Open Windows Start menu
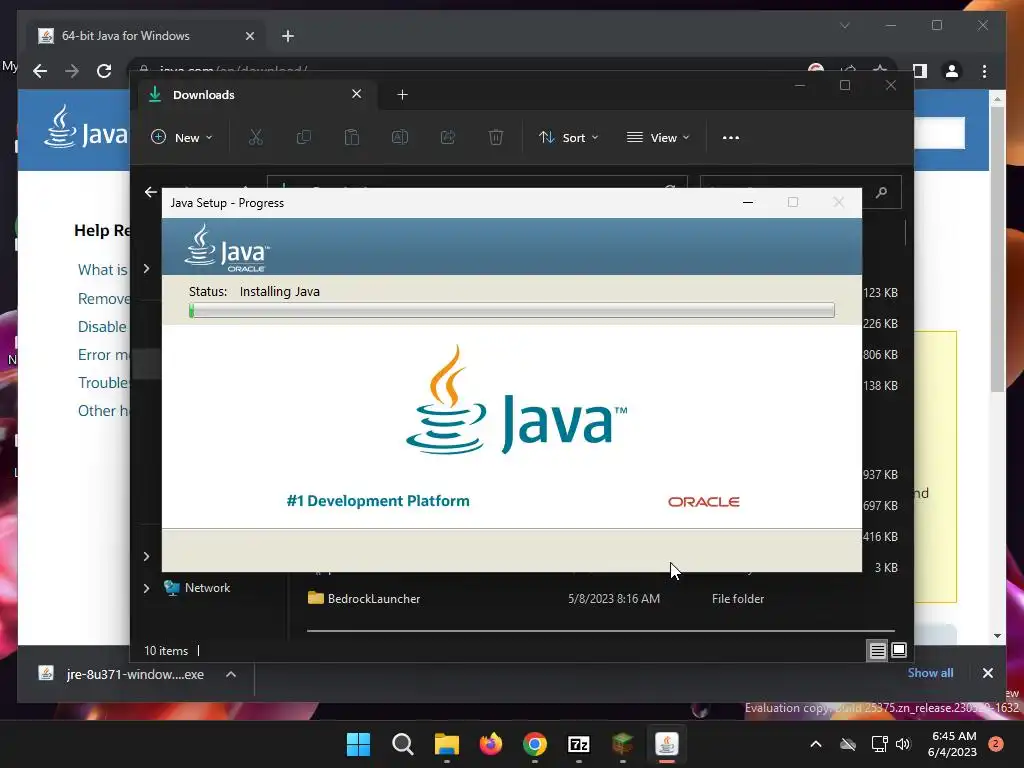This screenshot has width=1024, height=768. pos(358,744)
